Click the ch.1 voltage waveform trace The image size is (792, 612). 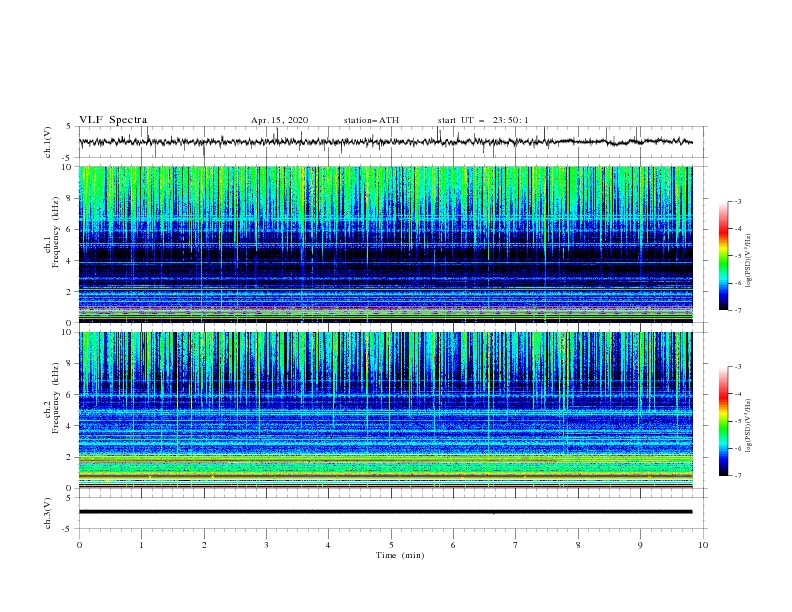385,142
